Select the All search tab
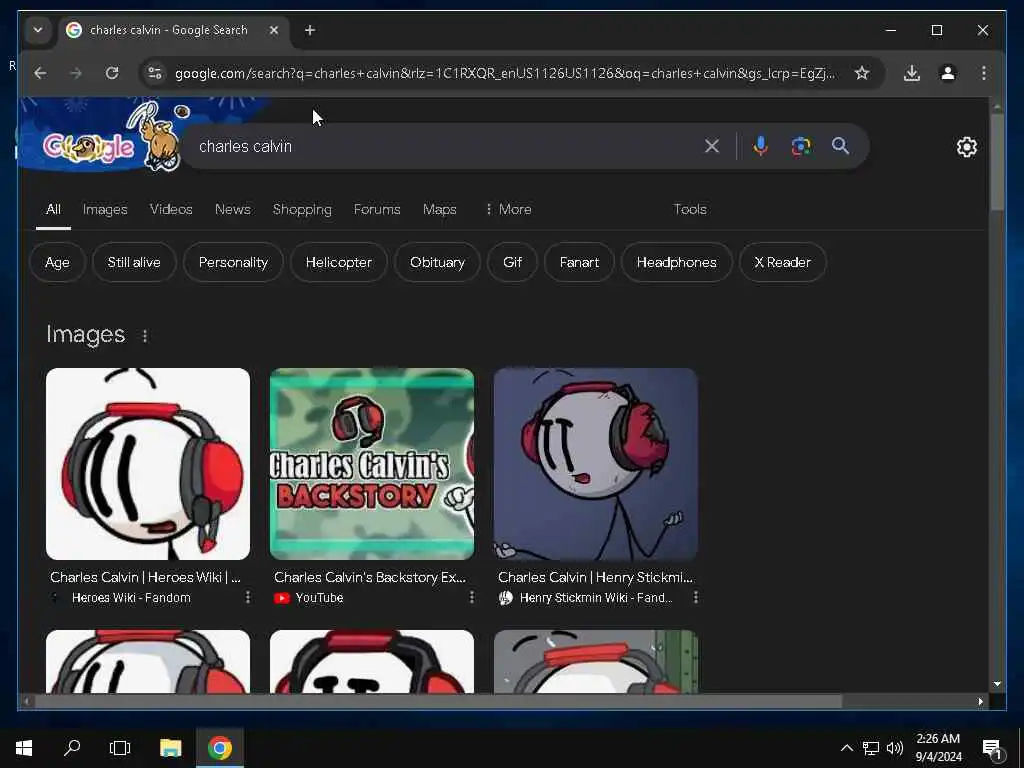The height and width of the screenshot is (768, 1024). (54, 209)
